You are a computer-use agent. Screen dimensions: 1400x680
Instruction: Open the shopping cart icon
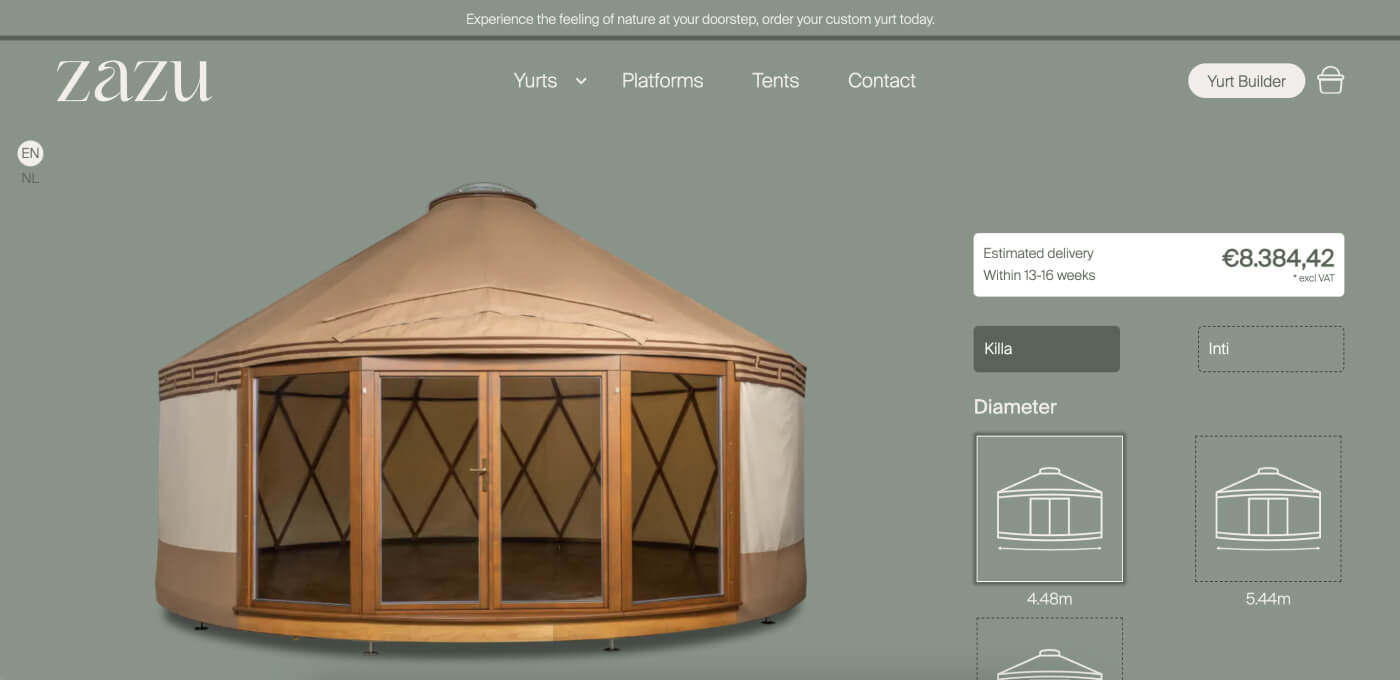(x=1331, y=79)
